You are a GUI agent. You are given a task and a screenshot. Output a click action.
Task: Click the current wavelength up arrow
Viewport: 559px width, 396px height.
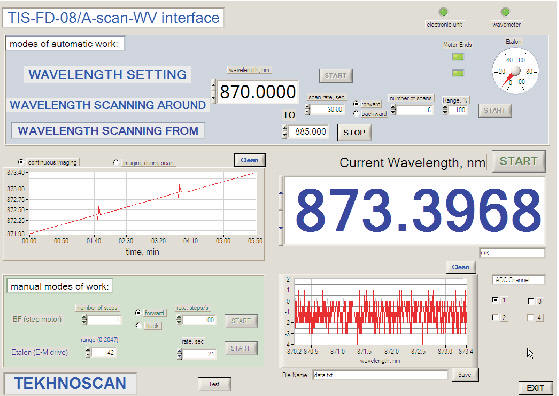tap(281, 193)
